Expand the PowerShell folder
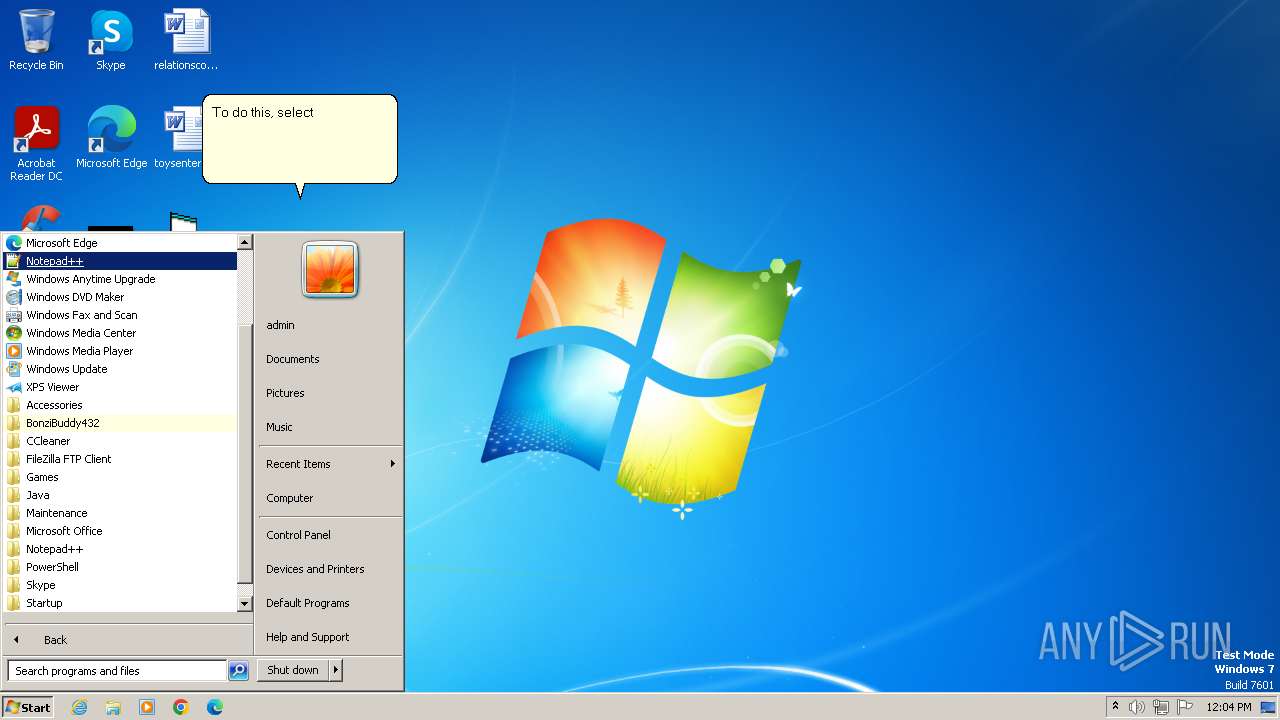 pos(119,567)
